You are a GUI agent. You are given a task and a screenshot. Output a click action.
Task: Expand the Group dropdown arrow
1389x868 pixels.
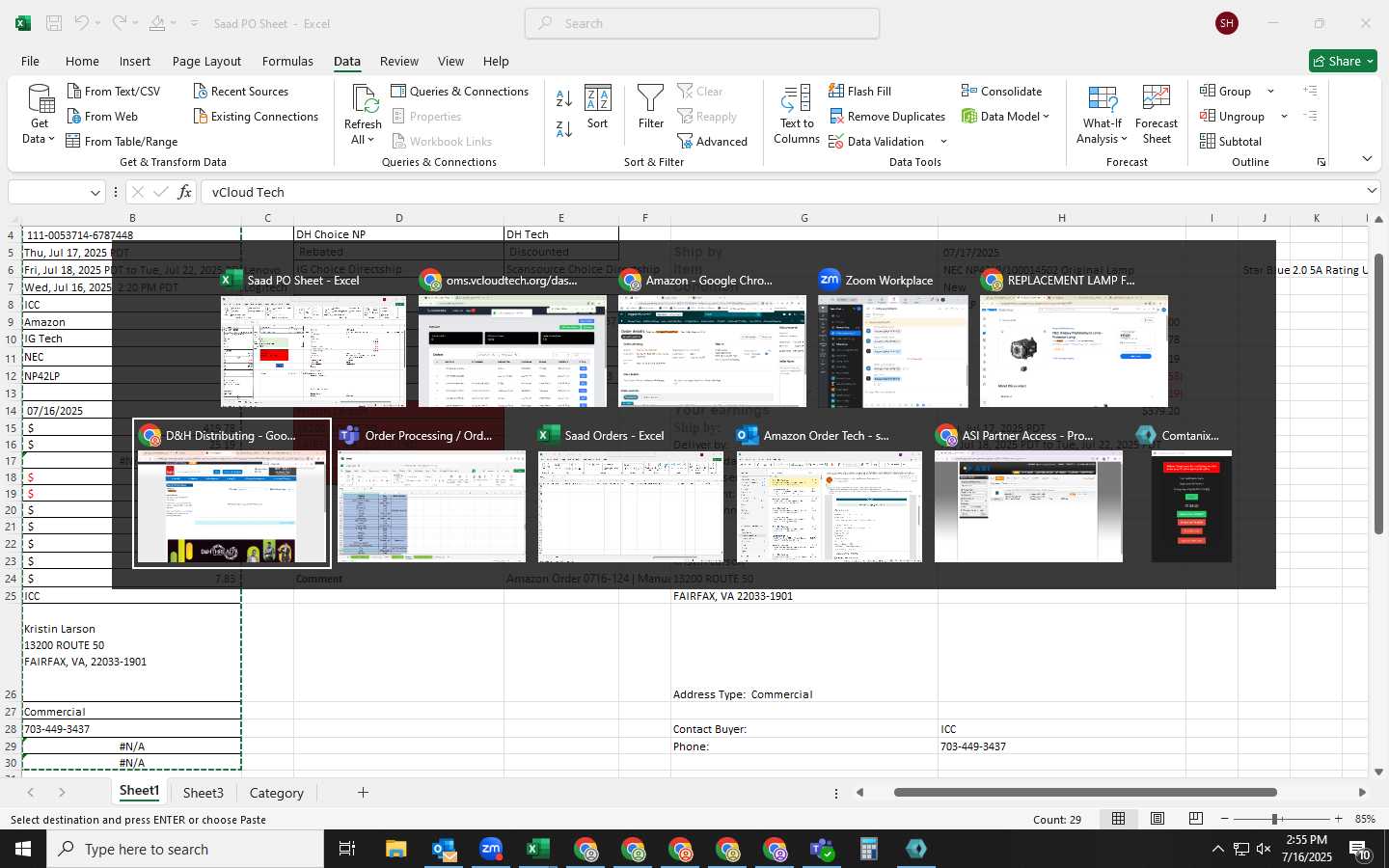click(1270, 91)
